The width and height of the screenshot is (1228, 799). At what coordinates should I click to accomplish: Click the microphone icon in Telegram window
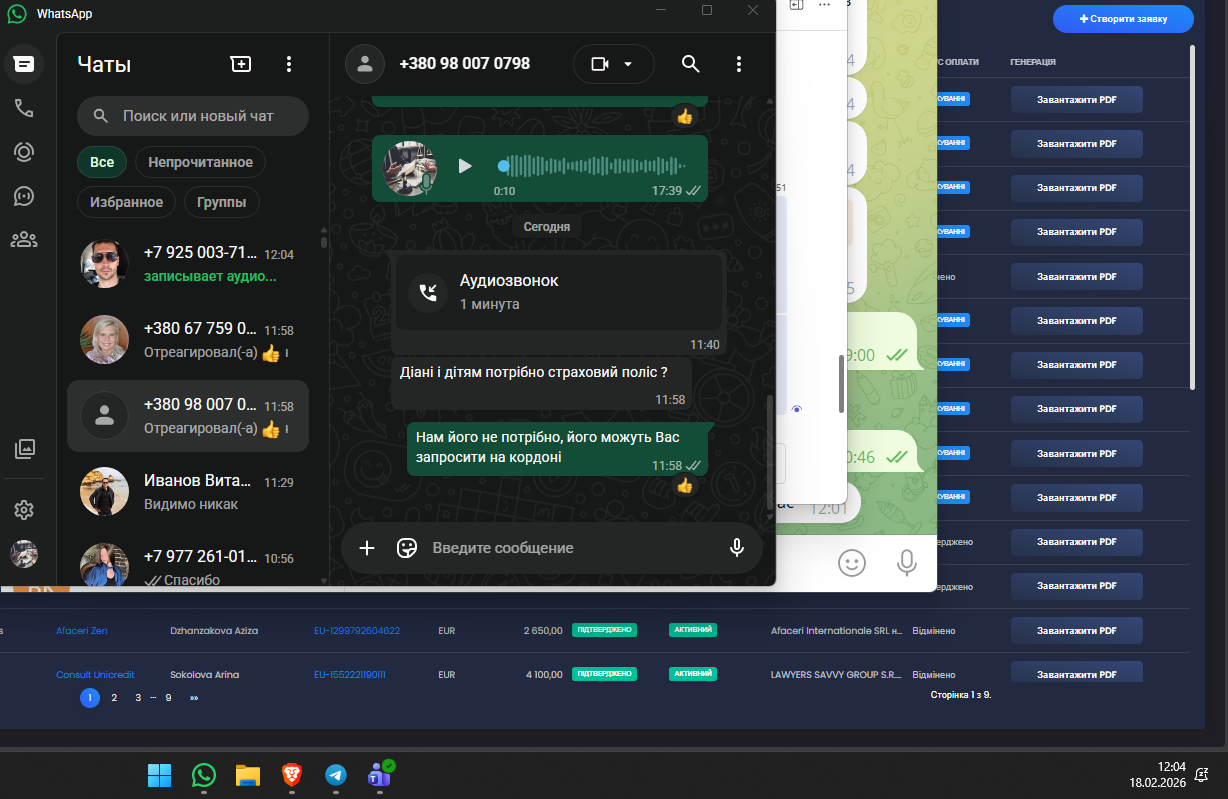click(x=907, y=563)
